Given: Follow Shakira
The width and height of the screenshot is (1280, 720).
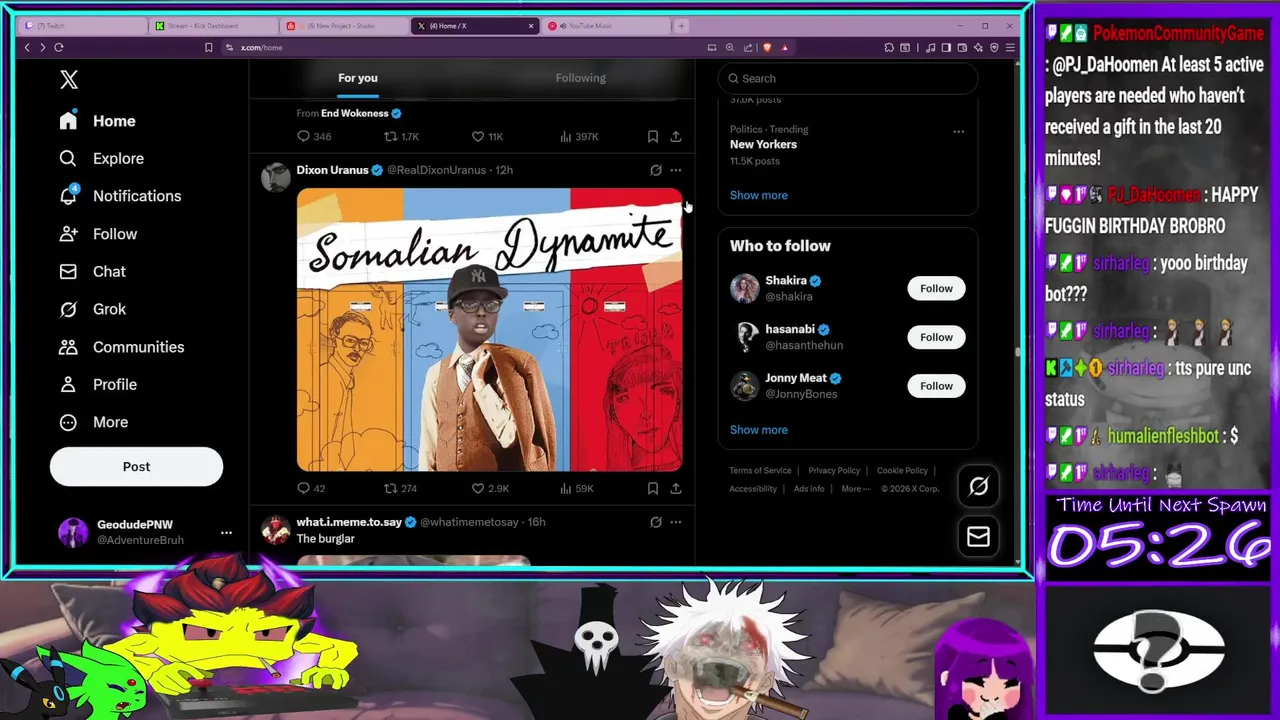Looking at the screenshot, I should [x=936, y=288].
